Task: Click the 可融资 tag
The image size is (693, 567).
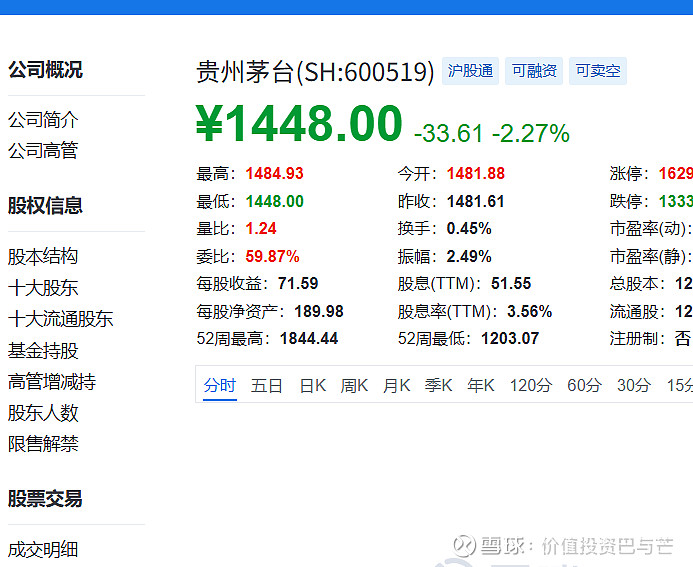Action: 534,71
